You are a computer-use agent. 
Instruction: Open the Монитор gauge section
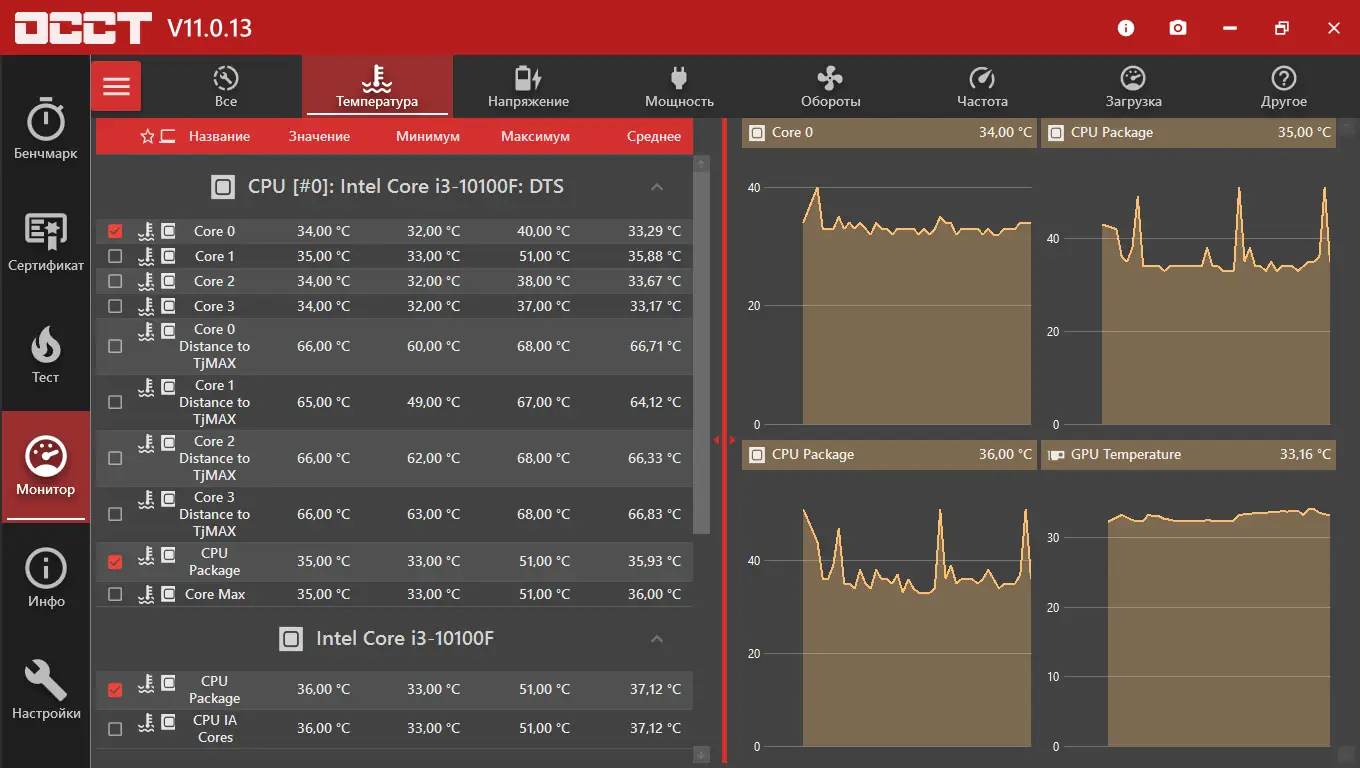45,466
